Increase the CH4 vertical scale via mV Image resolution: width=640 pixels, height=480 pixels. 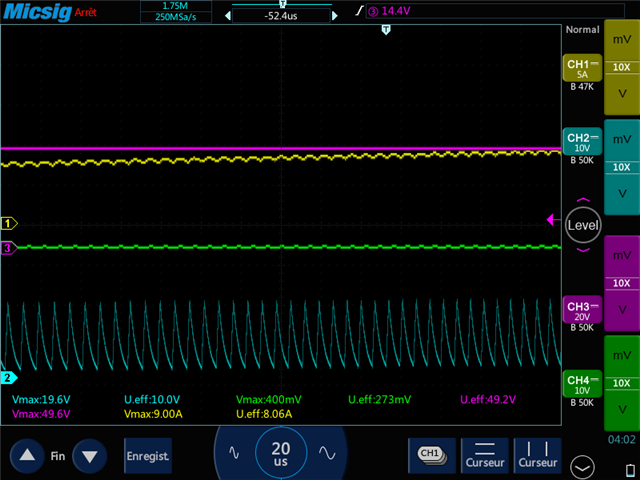click(x=622, y=356)
